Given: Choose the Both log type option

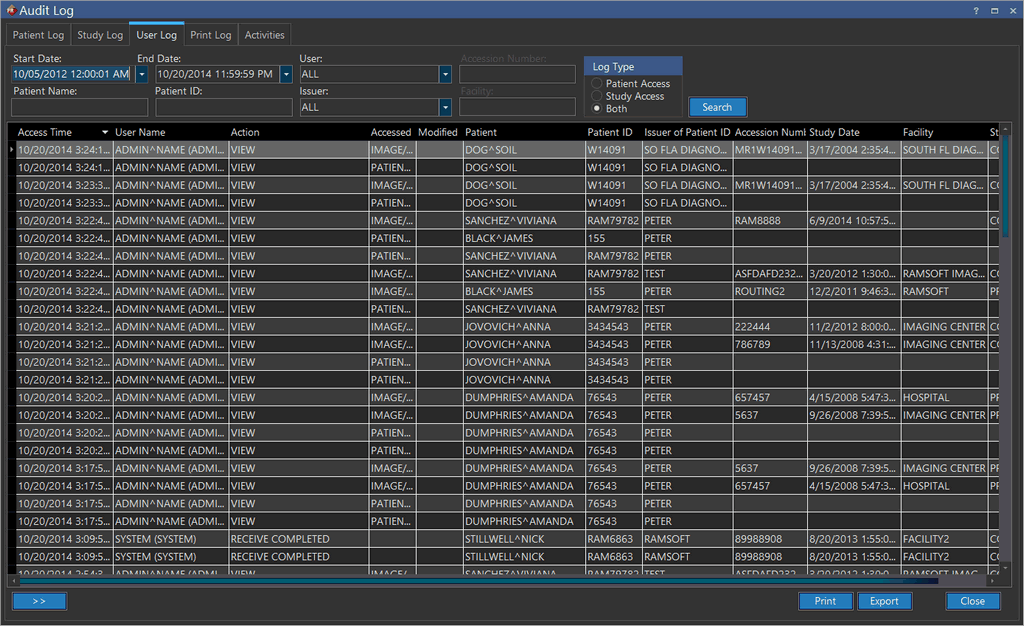Looking at the screenshot, I should click(597, 108).
